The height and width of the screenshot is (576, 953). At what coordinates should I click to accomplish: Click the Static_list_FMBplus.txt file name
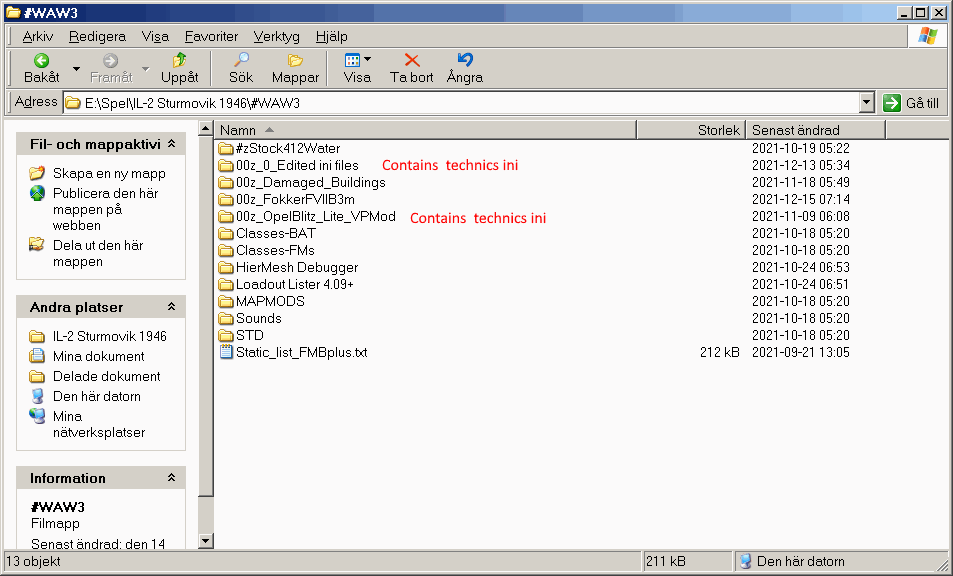tap(301, 352)
